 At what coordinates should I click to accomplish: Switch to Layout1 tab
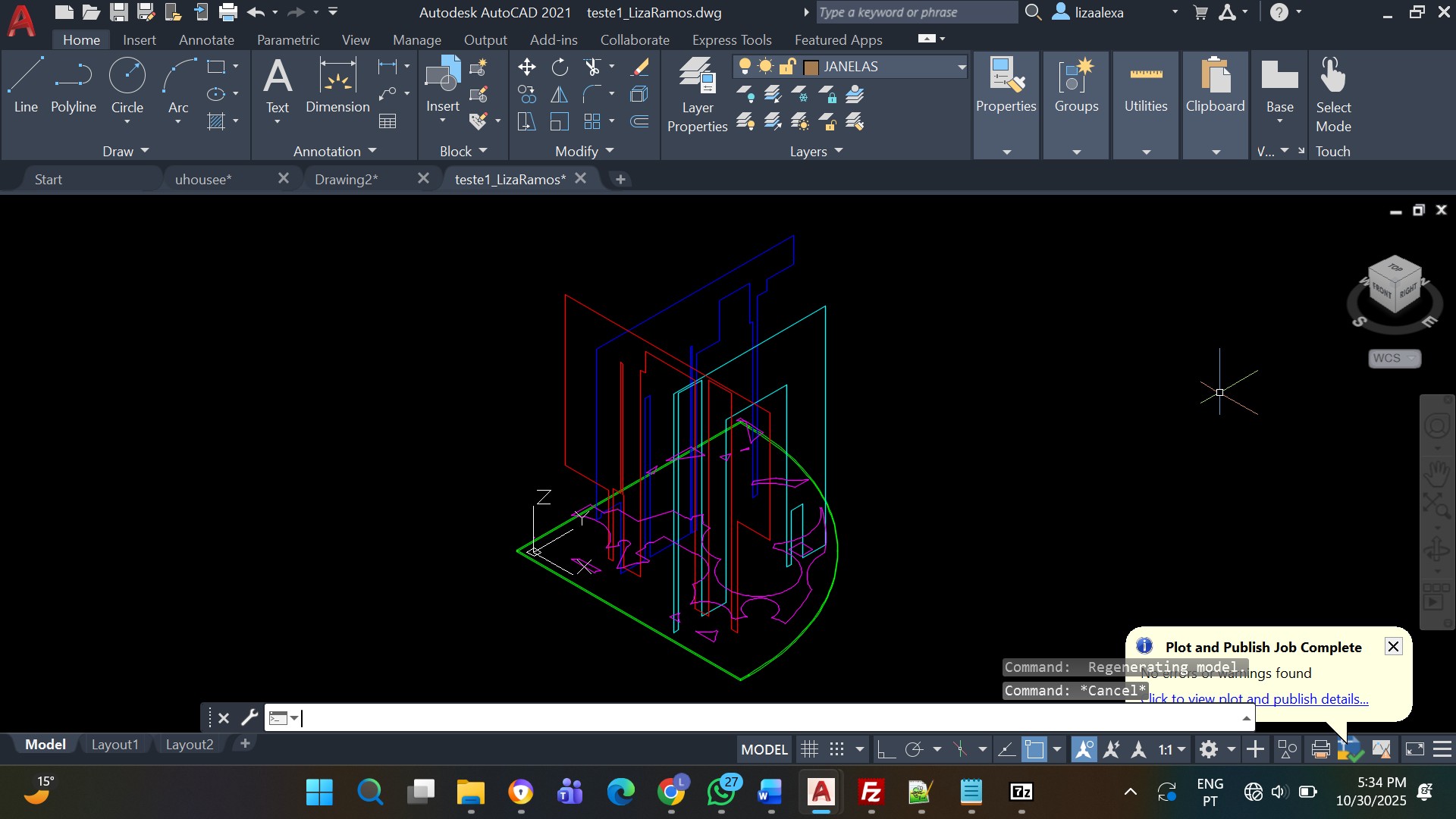[x=115, y=745]
